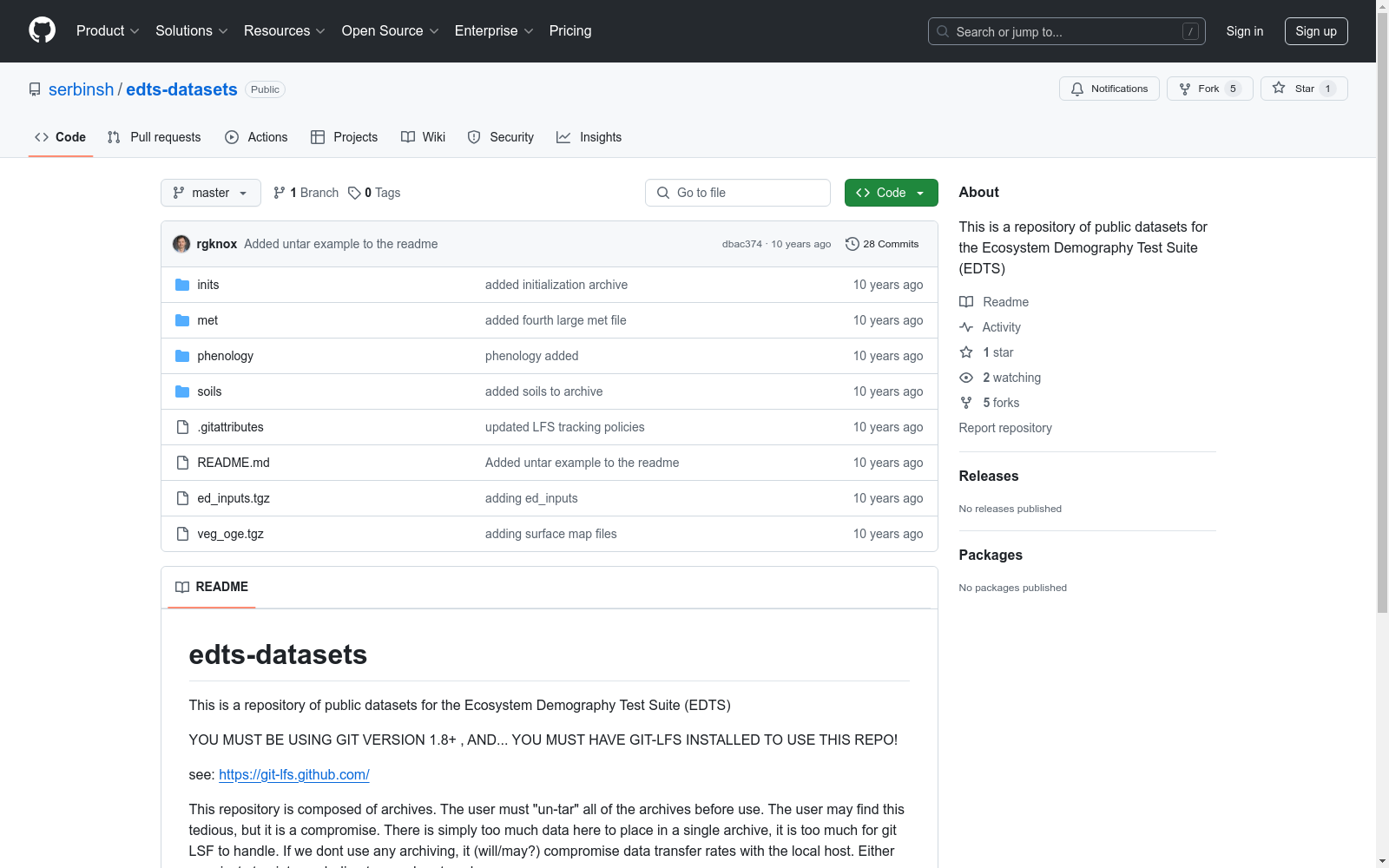The image size is (1389, 868).
Task: Click the Sign up button
Action: tap(1316, 31)
